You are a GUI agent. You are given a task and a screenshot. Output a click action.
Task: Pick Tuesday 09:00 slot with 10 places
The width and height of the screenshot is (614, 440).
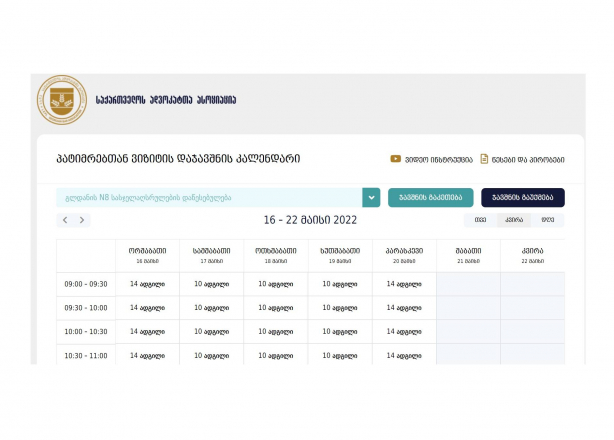coord(212,284)
